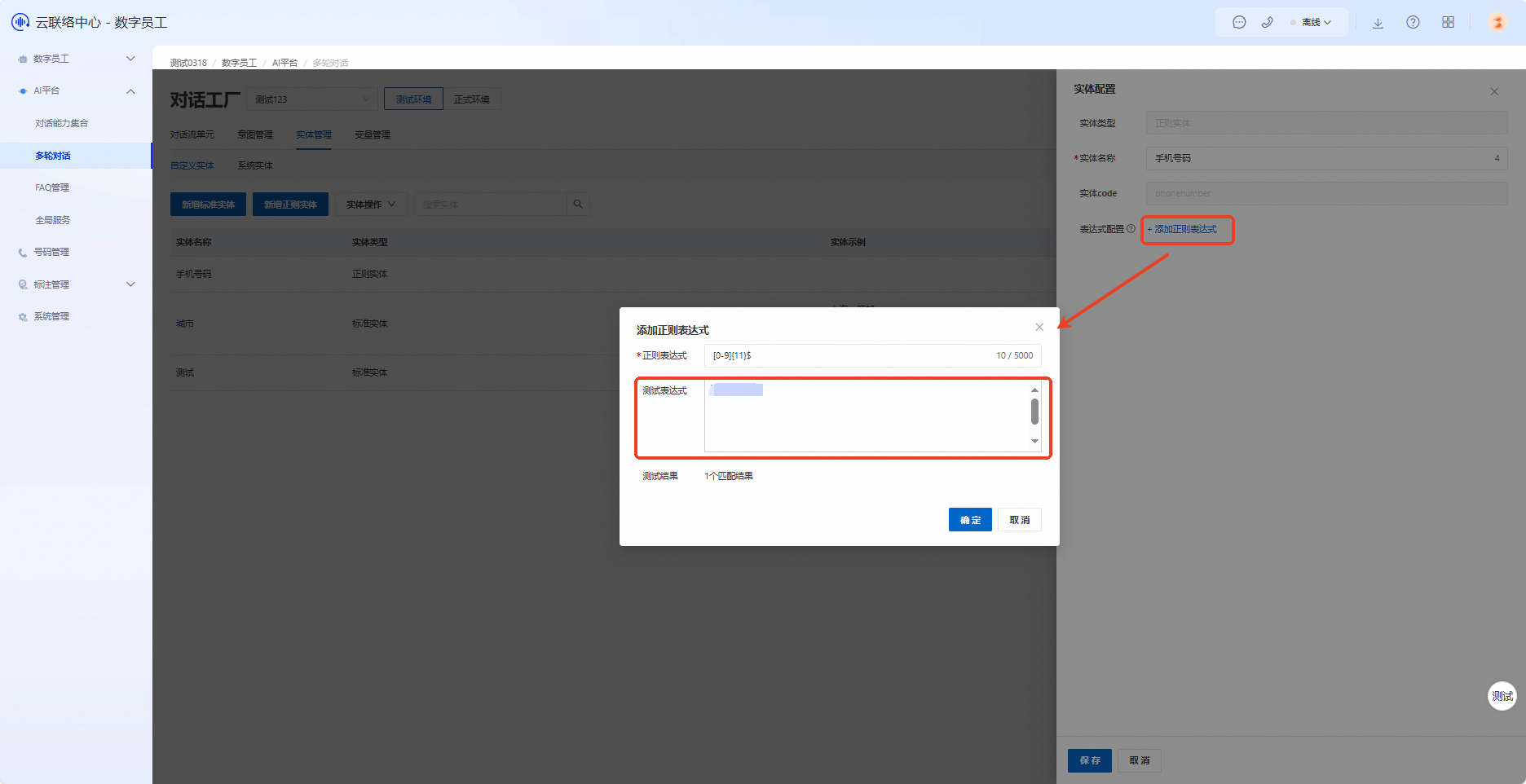Image resolution: width=1526 pixels, height=784 pixels.
Task: Click 取消 in the 实体配置 panel
Action: pos(1140,760)
